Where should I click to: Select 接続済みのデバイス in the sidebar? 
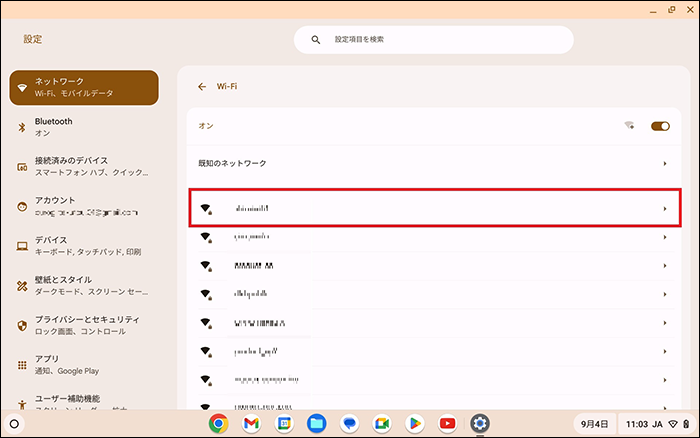(x=83, y=166)
